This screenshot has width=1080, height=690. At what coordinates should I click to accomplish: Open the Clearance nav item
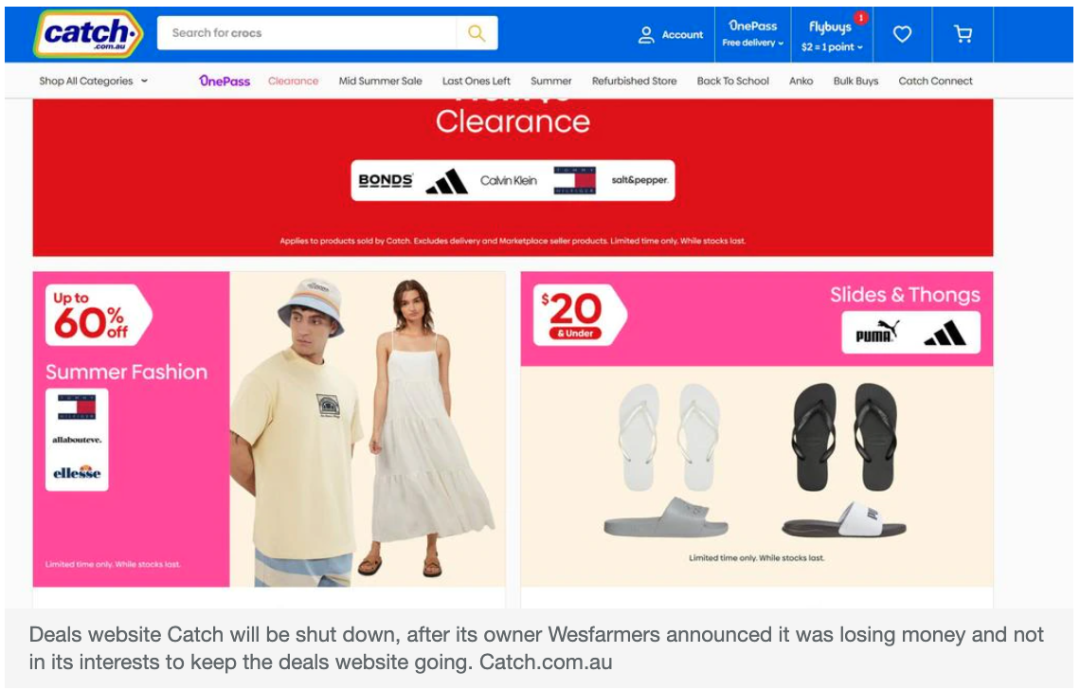tap(293, 81)
